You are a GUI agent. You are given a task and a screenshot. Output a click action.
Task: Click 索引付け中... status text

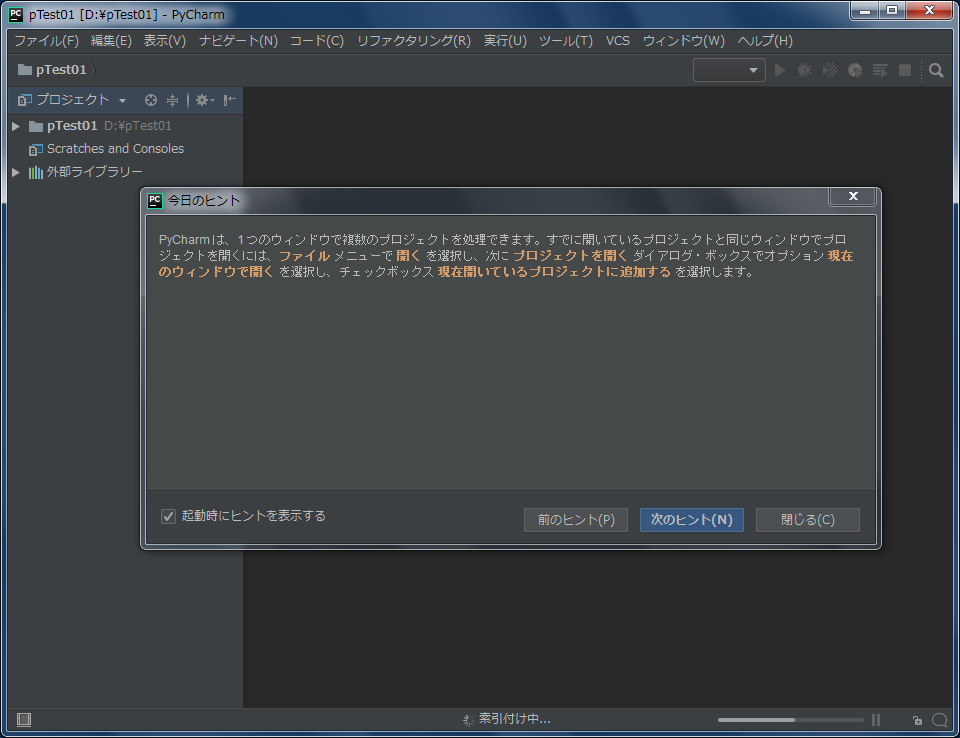coord(514,719)
